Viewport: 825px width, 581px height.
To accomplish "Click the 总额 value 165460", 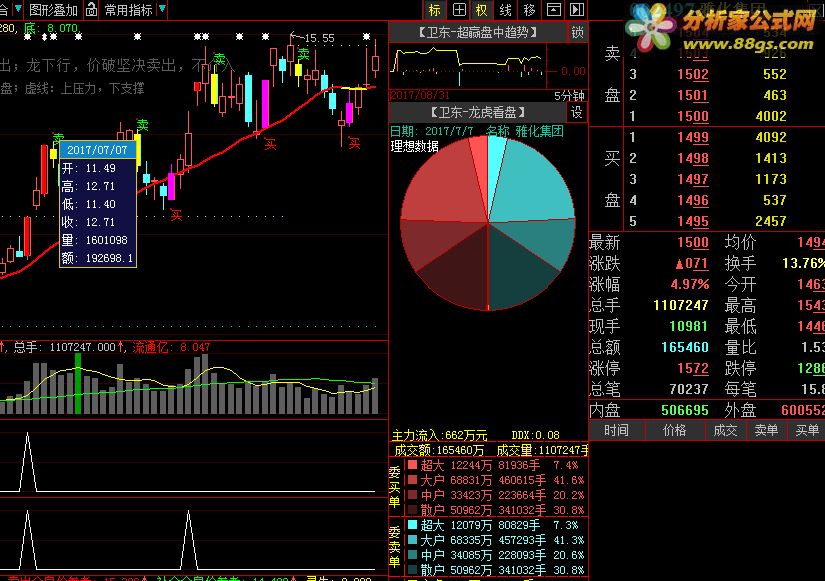I will click(685, 347).
